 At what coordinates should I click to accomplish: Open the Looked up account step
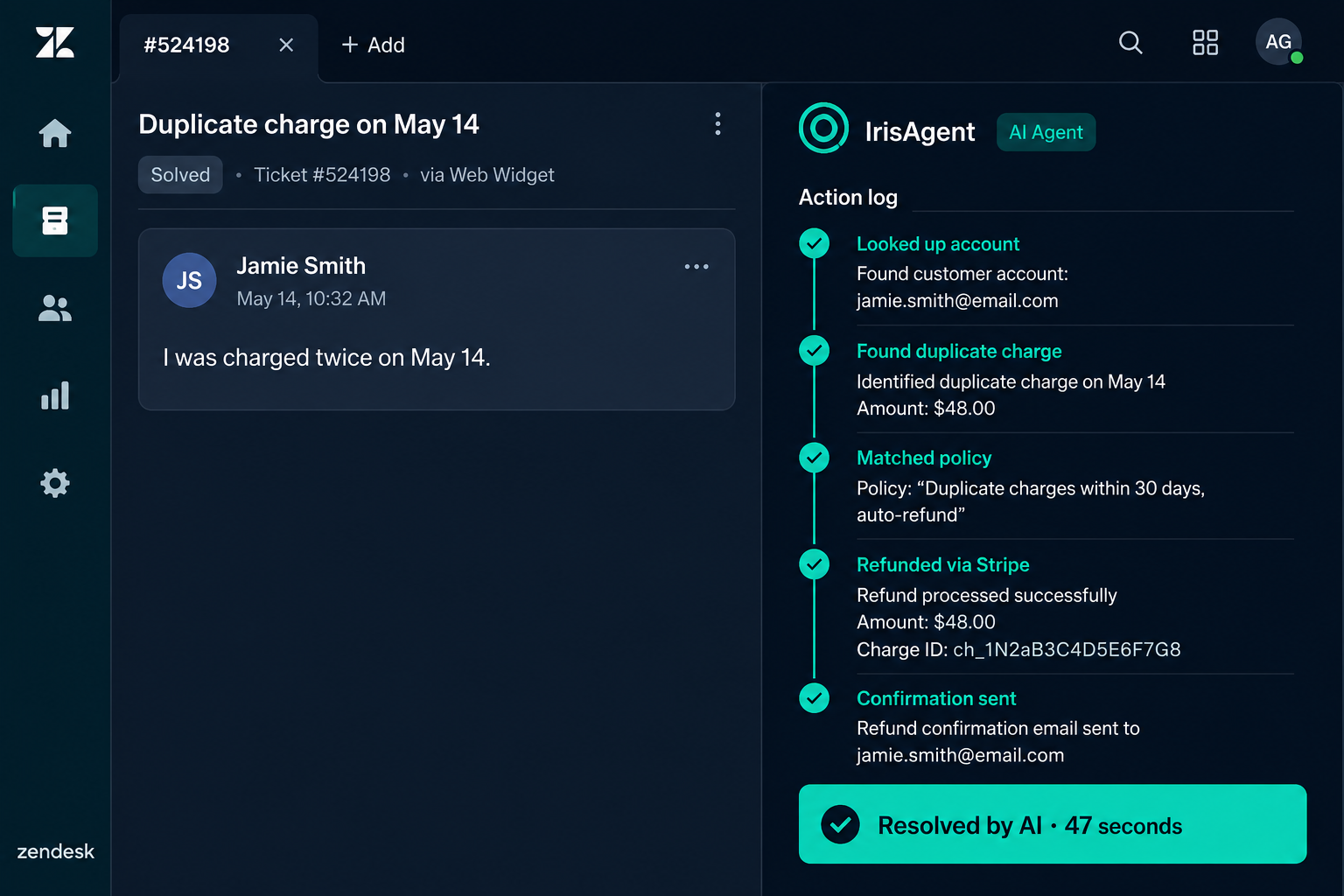click(938, 244)
